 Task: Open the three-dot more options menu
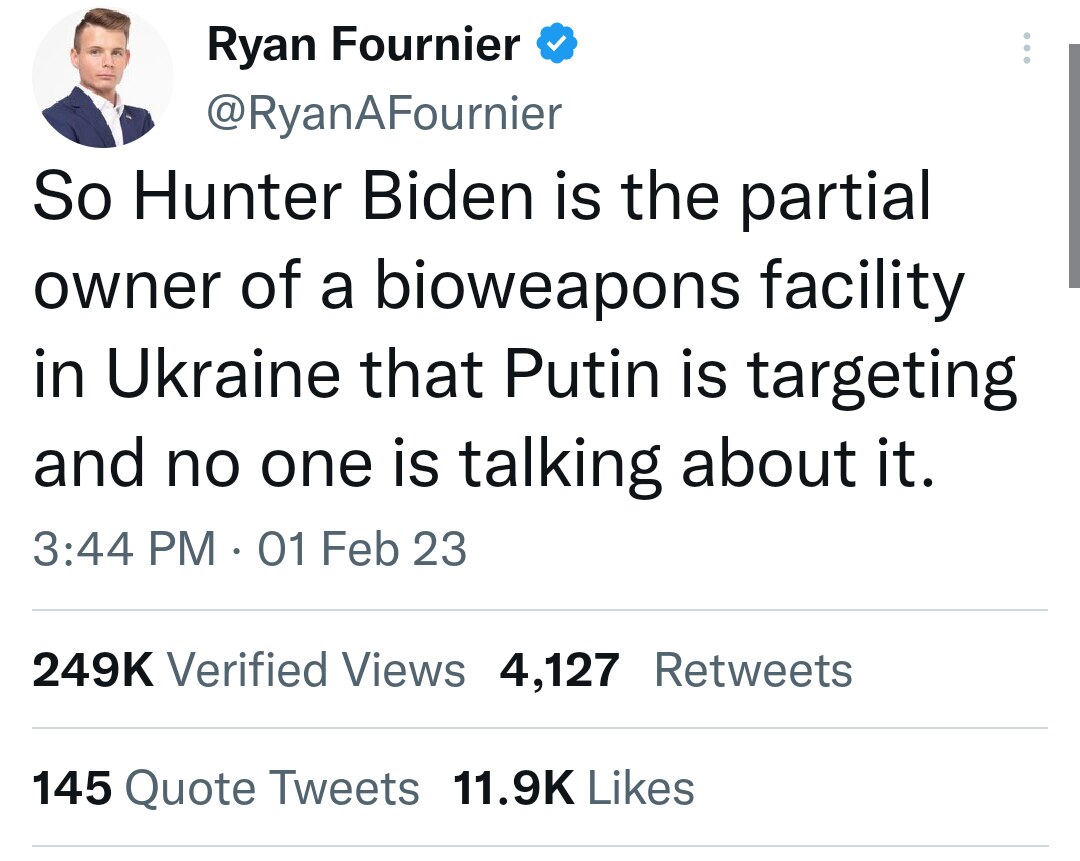tap(1026, 46)
